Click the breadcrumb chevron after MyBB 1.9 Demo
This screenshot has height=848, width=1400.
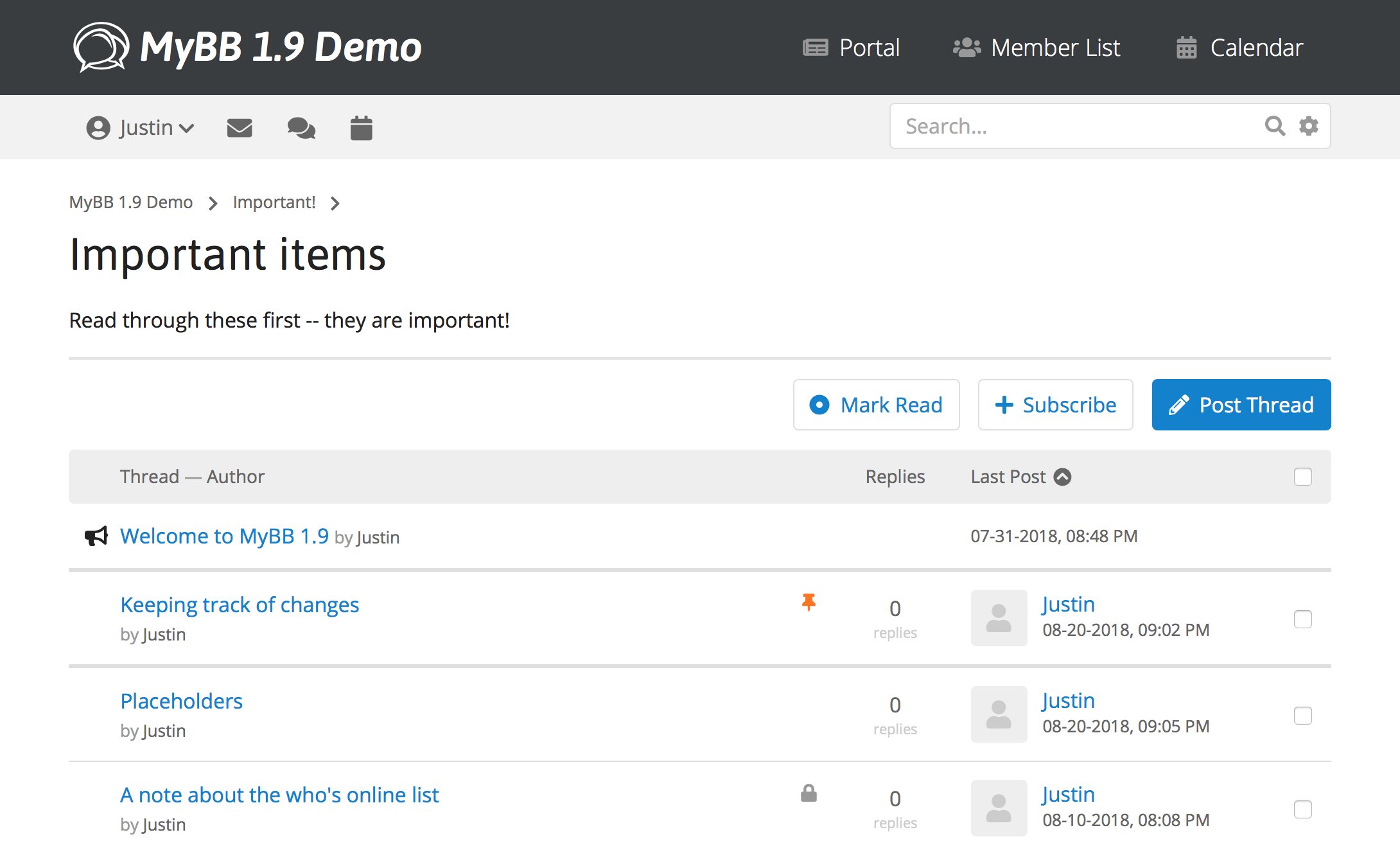pyautogui.click(x=213, y=204)
